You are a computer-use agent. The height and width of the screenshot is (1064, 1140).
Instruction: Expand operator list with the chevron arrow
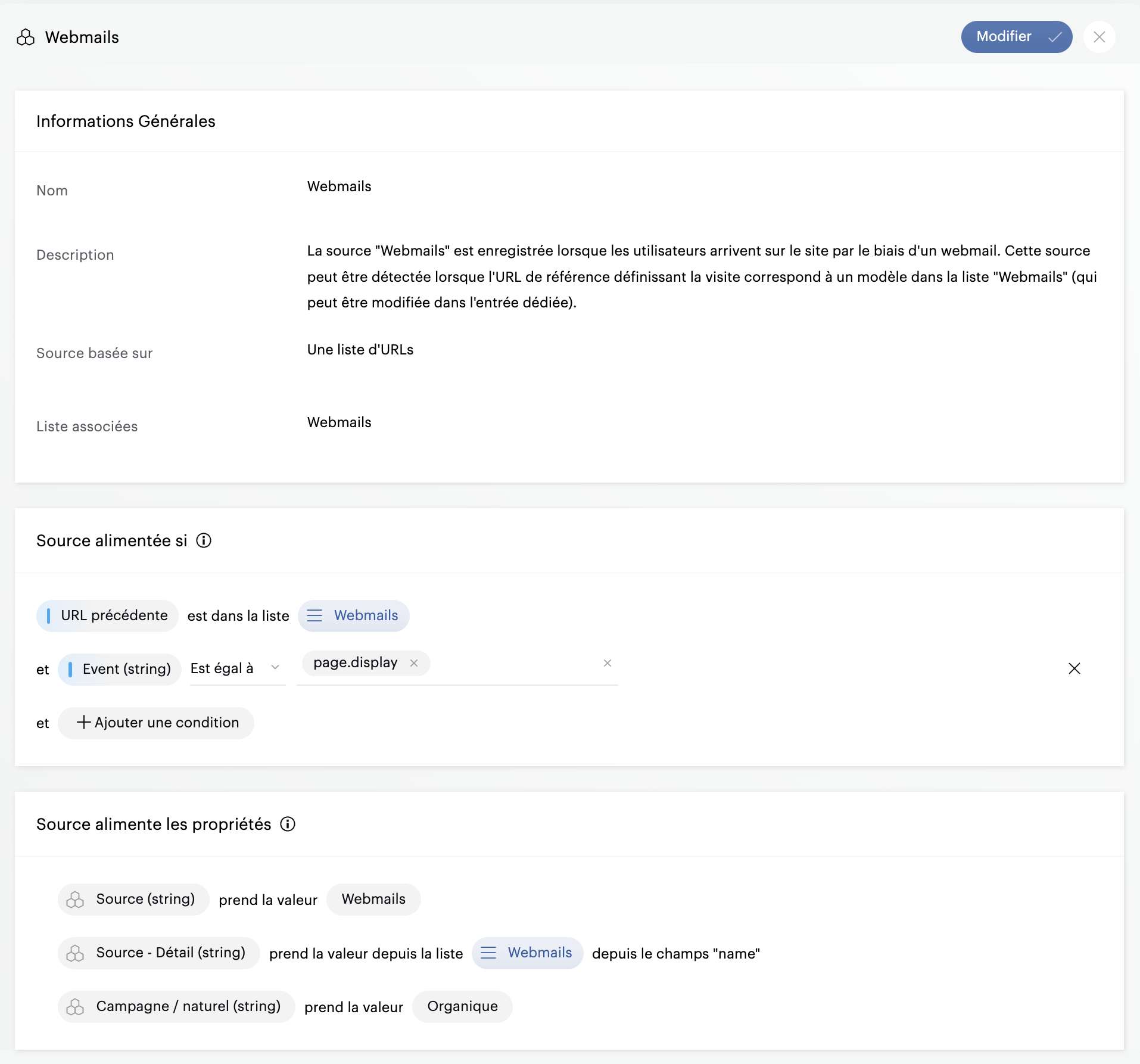[x=275, y=667]
